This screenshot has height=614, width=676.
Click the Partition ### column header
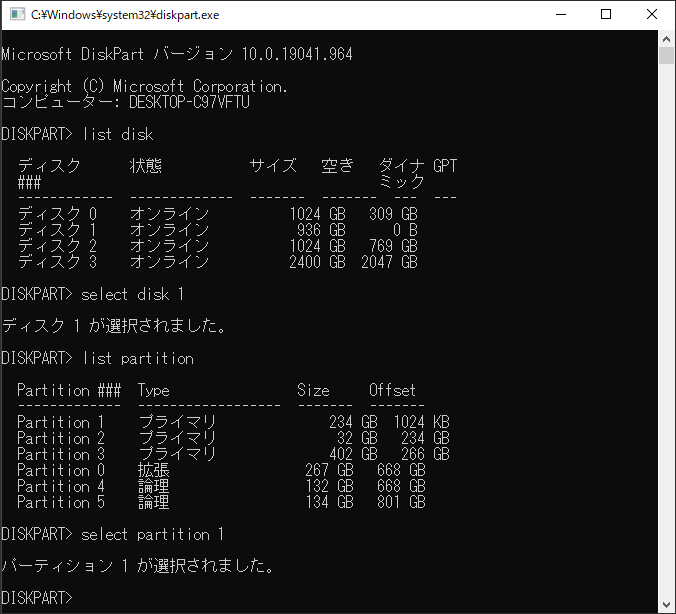click(69, 390)
